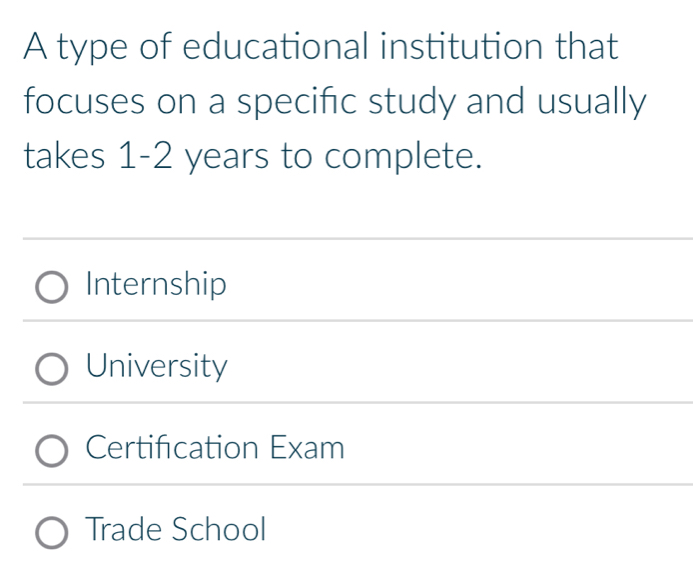Click the 'Trade School' label text
This screenshot has height=573, width=693.
(x=177, y=529)
